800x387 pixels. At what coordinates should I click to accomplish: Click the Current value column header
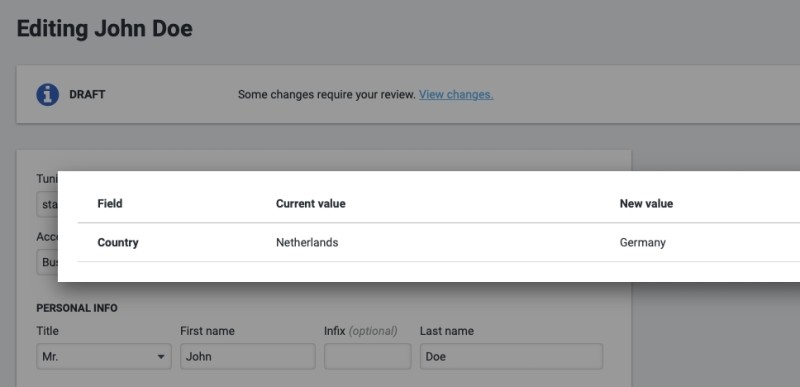tap(311, 203)
